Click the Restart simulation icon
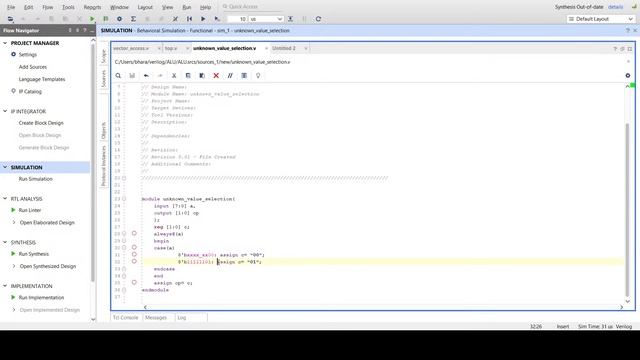This screenshot has height=360, width=640. (x=189, y=19)
